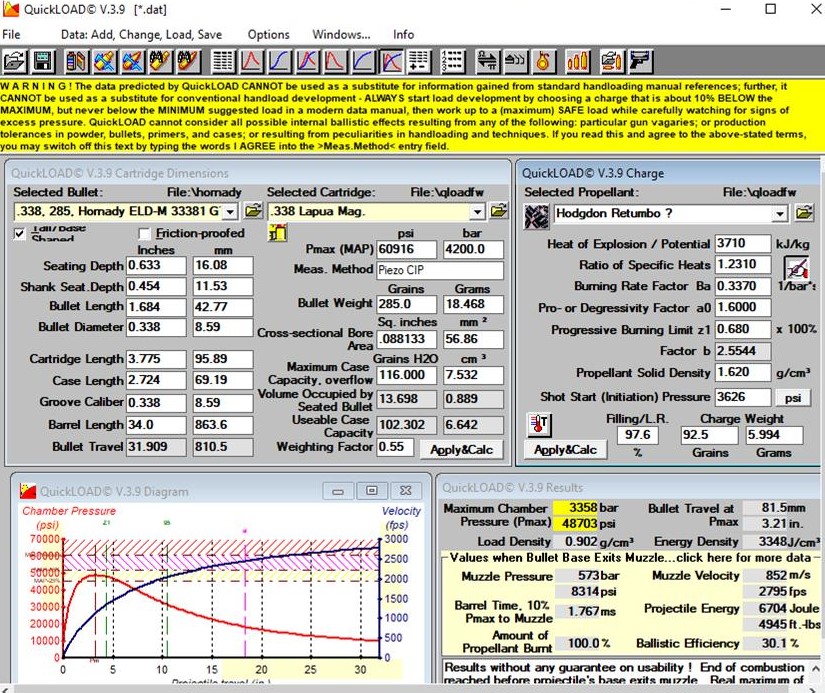Click the powder granules picture icon
The height and width of the screenshot is (693, 825).
coord(536,216)
